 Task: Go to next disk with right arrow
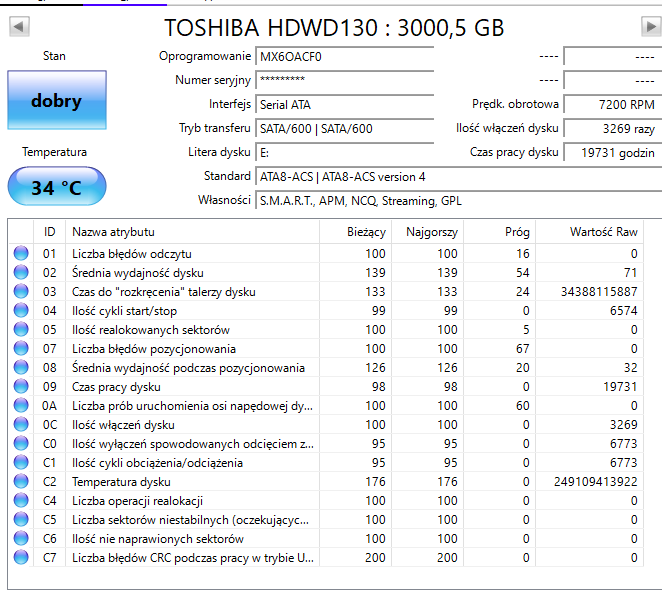[650, 27]
